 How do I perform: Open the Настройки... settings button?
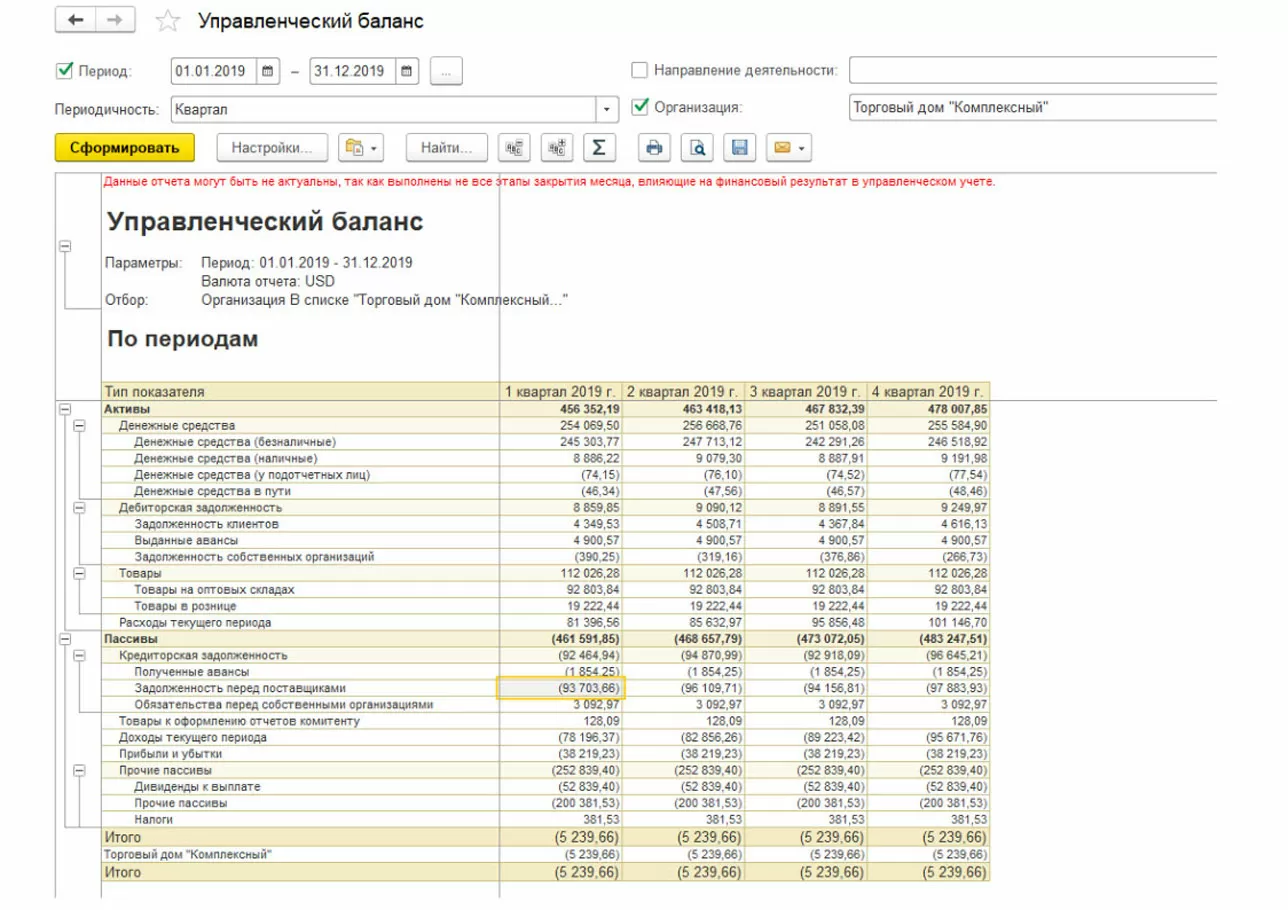(271, 148)
